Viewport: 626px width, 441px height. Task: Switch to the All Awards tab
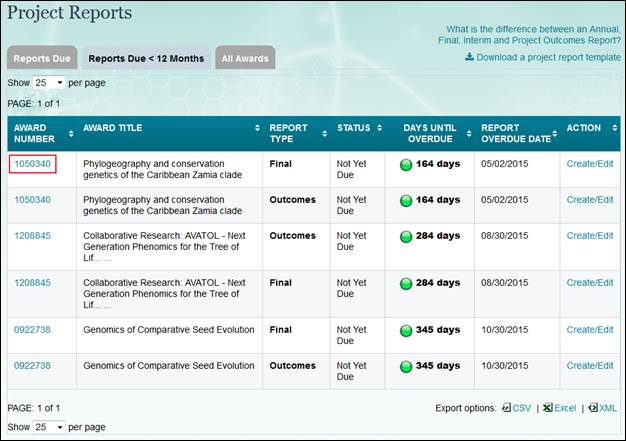point(245,58)
